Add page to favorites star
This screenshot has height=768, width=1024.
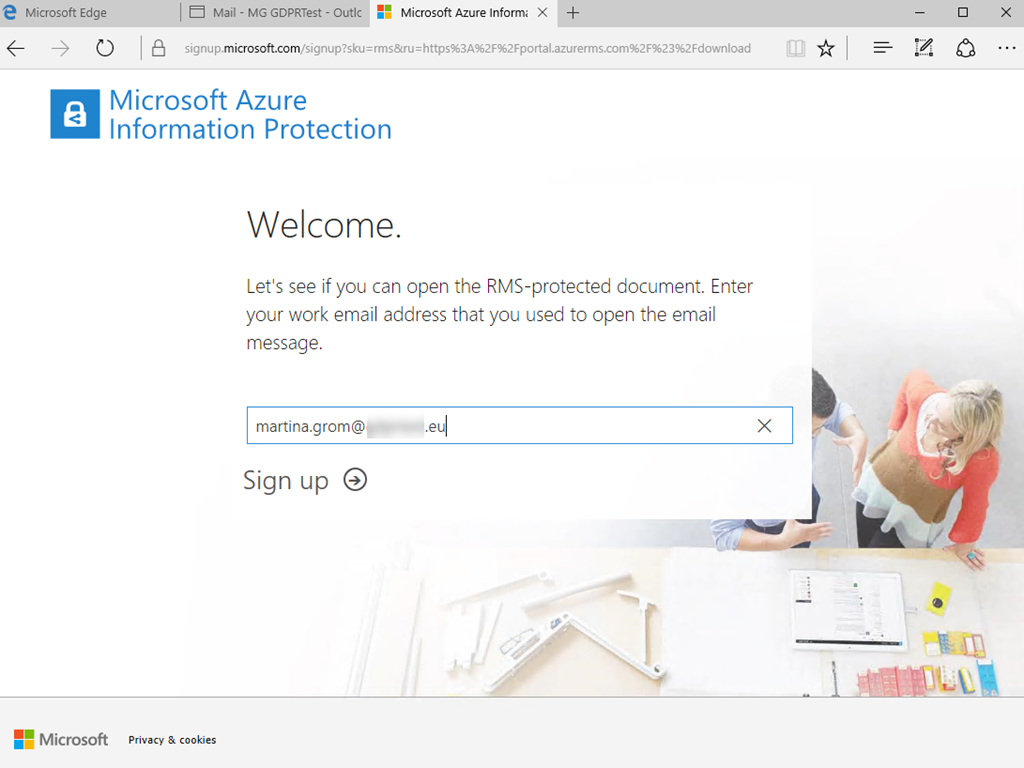coord(826,48)
